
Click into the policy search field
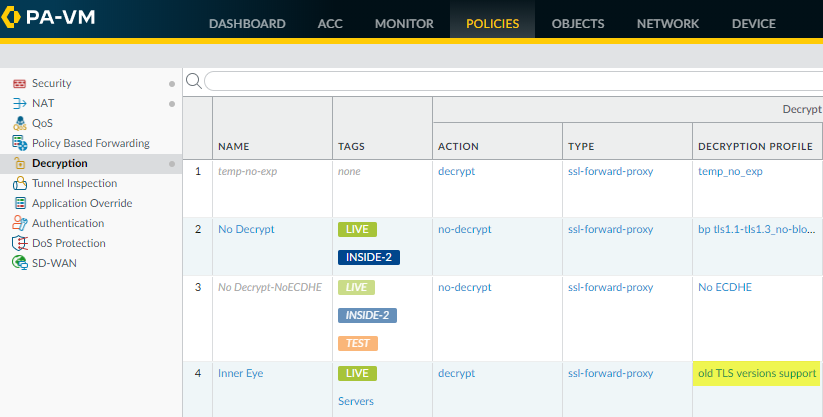510,81
